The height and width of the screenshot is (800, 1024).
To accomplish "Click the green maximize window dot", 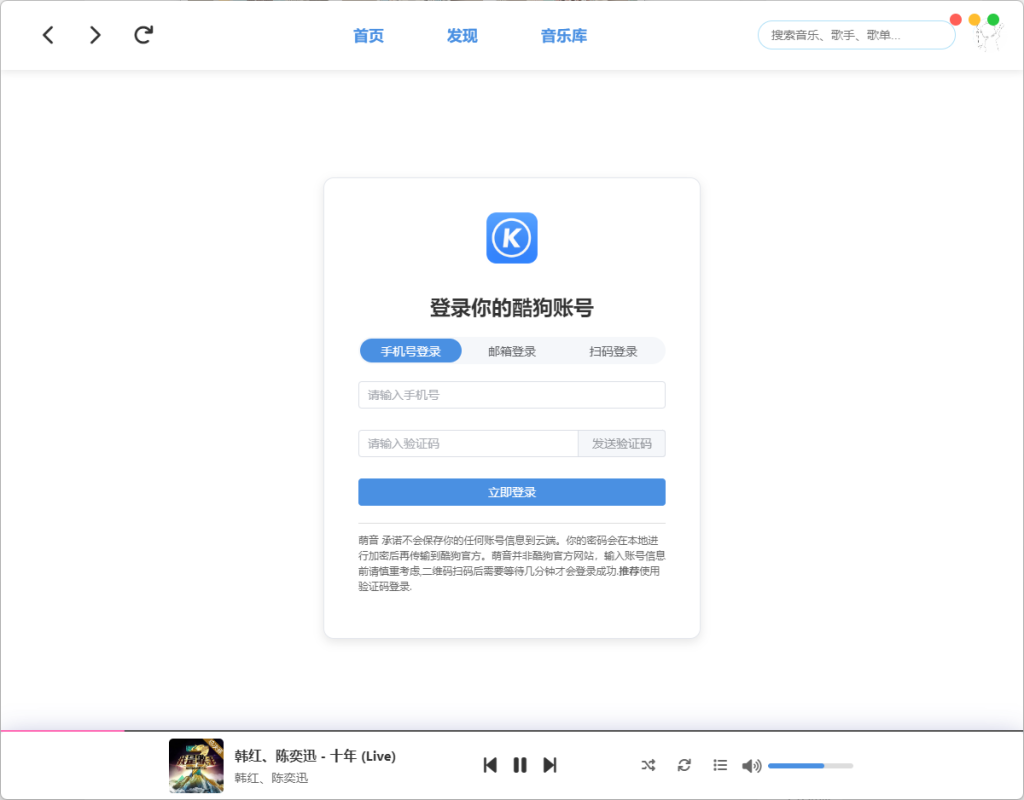I will pos(993,20).
